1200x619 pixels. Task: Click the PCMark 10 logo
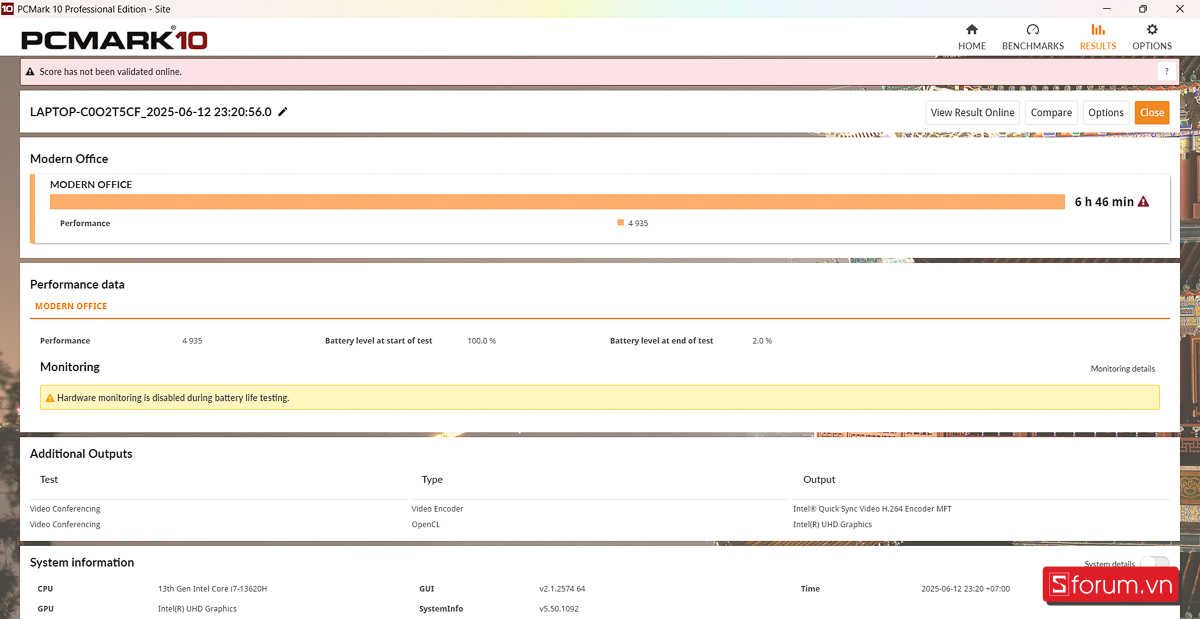(114, 40)
